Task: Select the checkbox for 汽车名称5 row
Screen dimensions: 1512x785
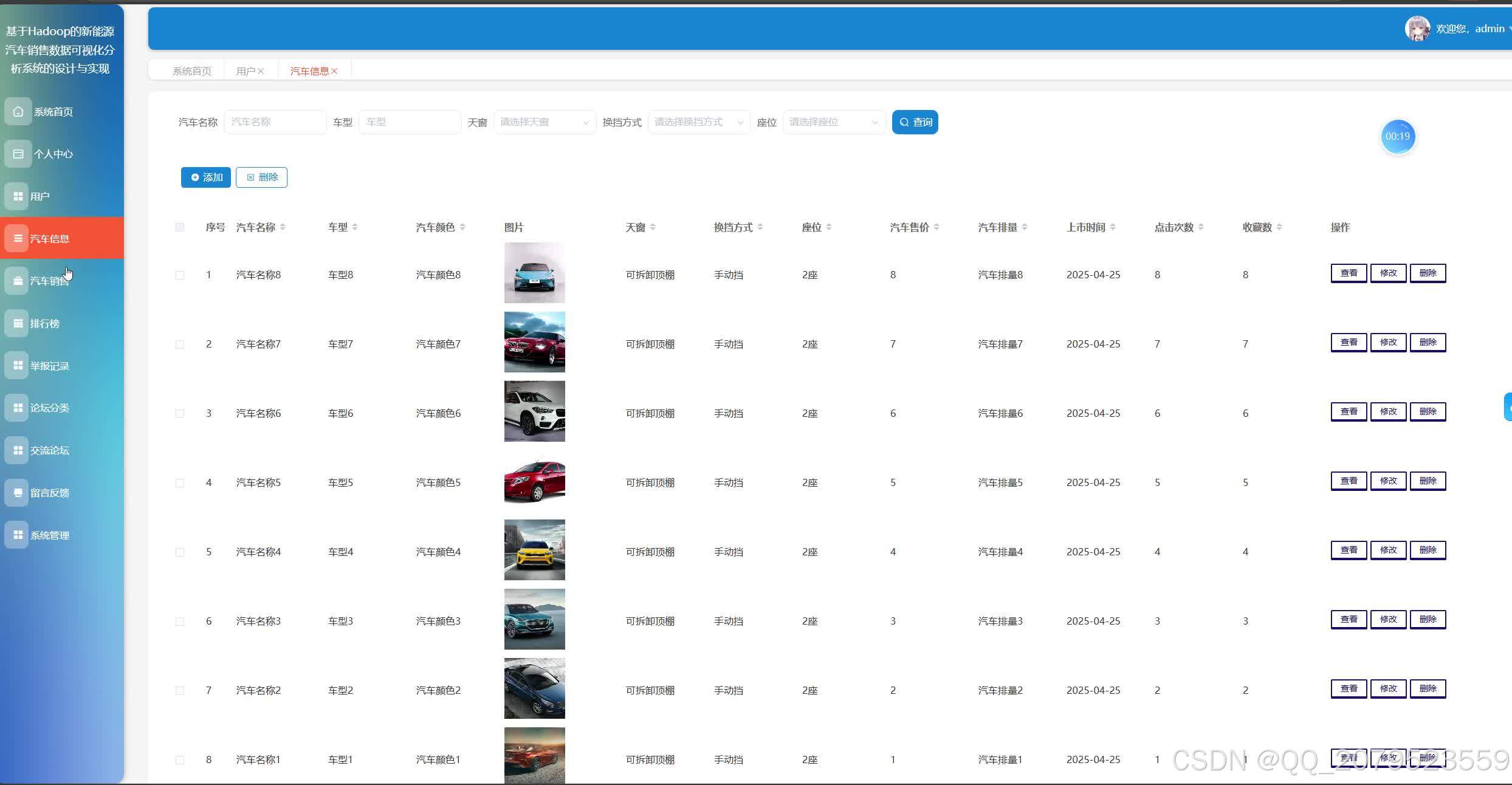Action: coord(180,483)
